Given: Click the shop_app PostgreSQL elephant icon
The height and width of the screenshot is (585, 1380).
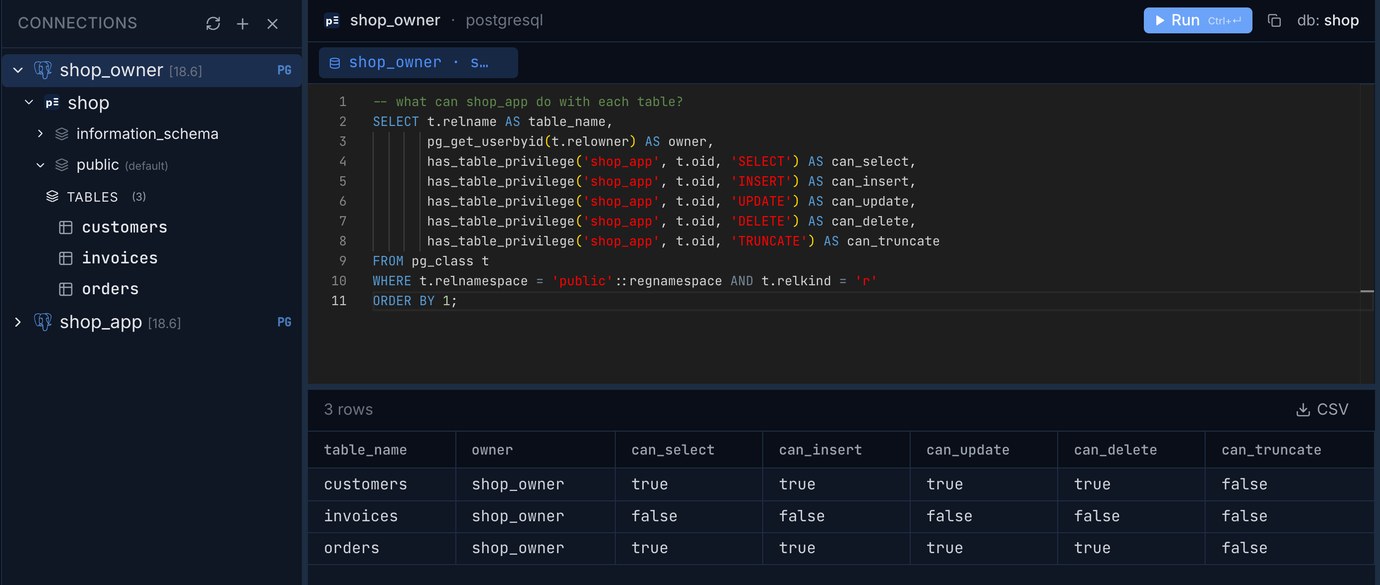Looking at the screenshot, I should [x=43, y=322].
